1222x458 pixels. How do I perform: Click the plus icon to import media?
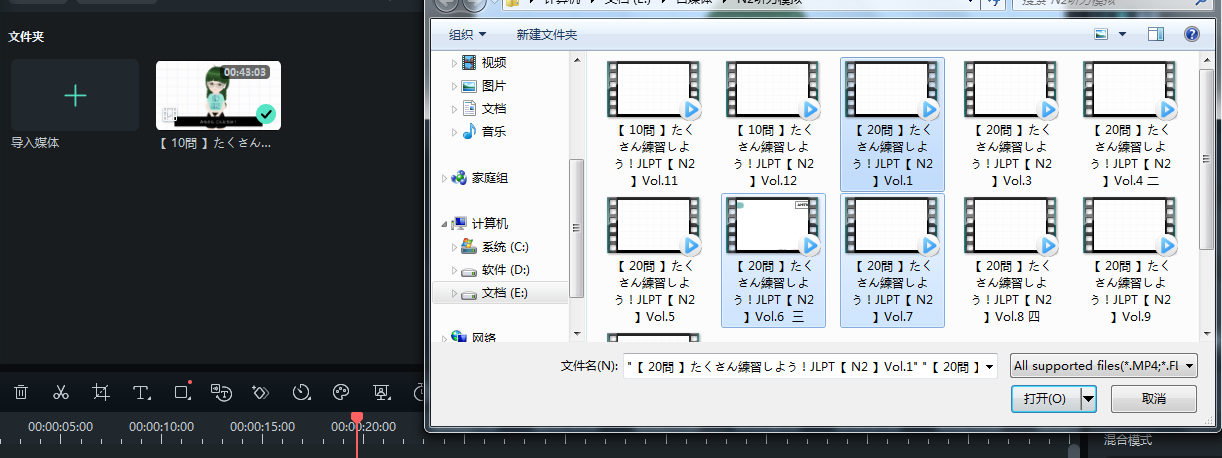click(x=75, y=95)
